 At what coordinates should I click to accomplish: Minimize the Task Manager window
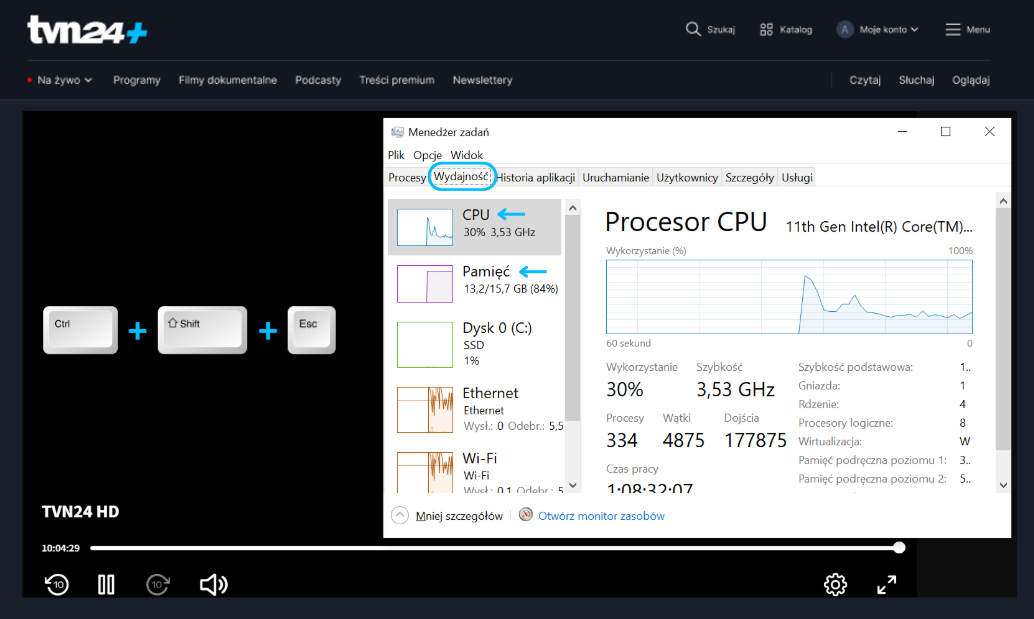click(902, 132)
